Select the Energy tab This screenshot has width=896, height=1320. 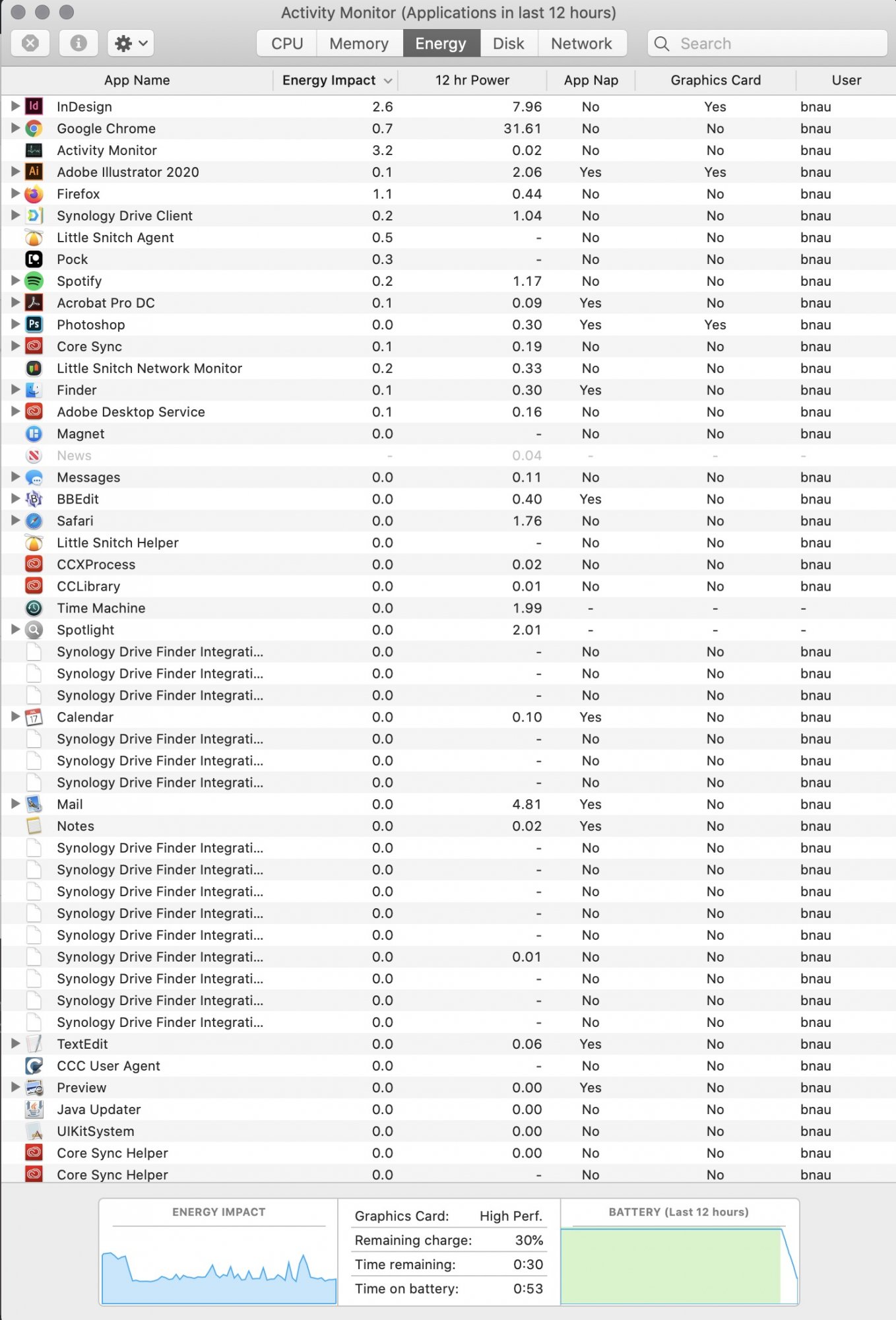click(441, 43)
